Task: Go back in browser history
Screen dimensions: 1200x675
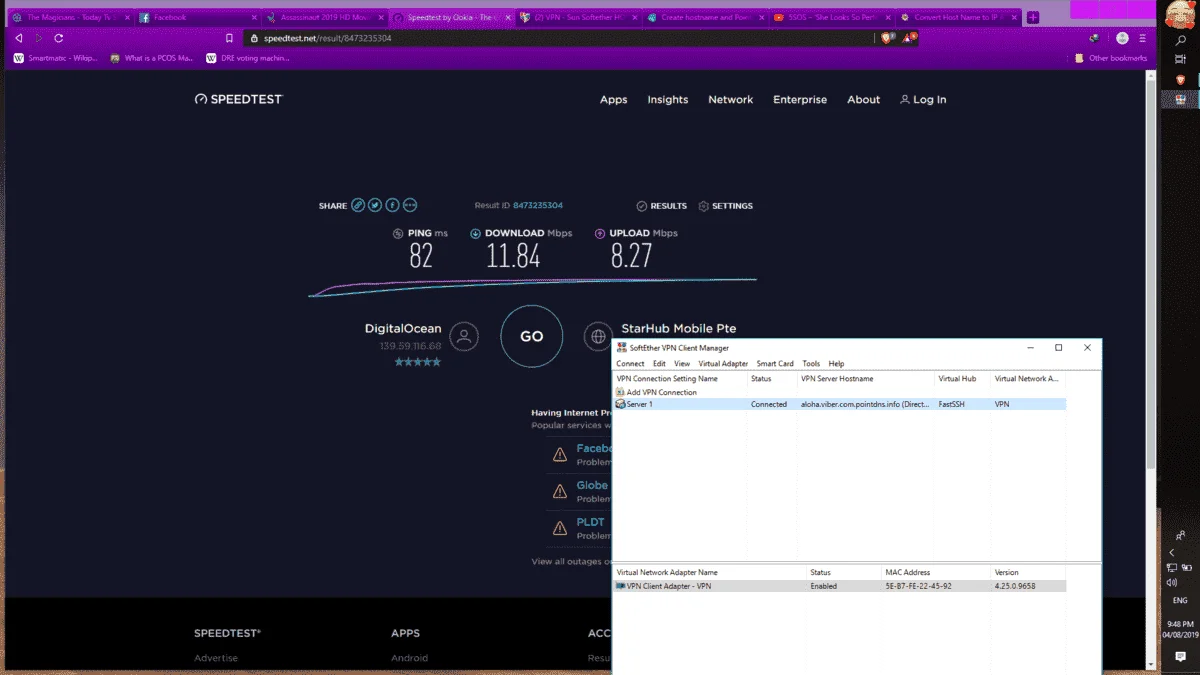Action: pos(19,38)
